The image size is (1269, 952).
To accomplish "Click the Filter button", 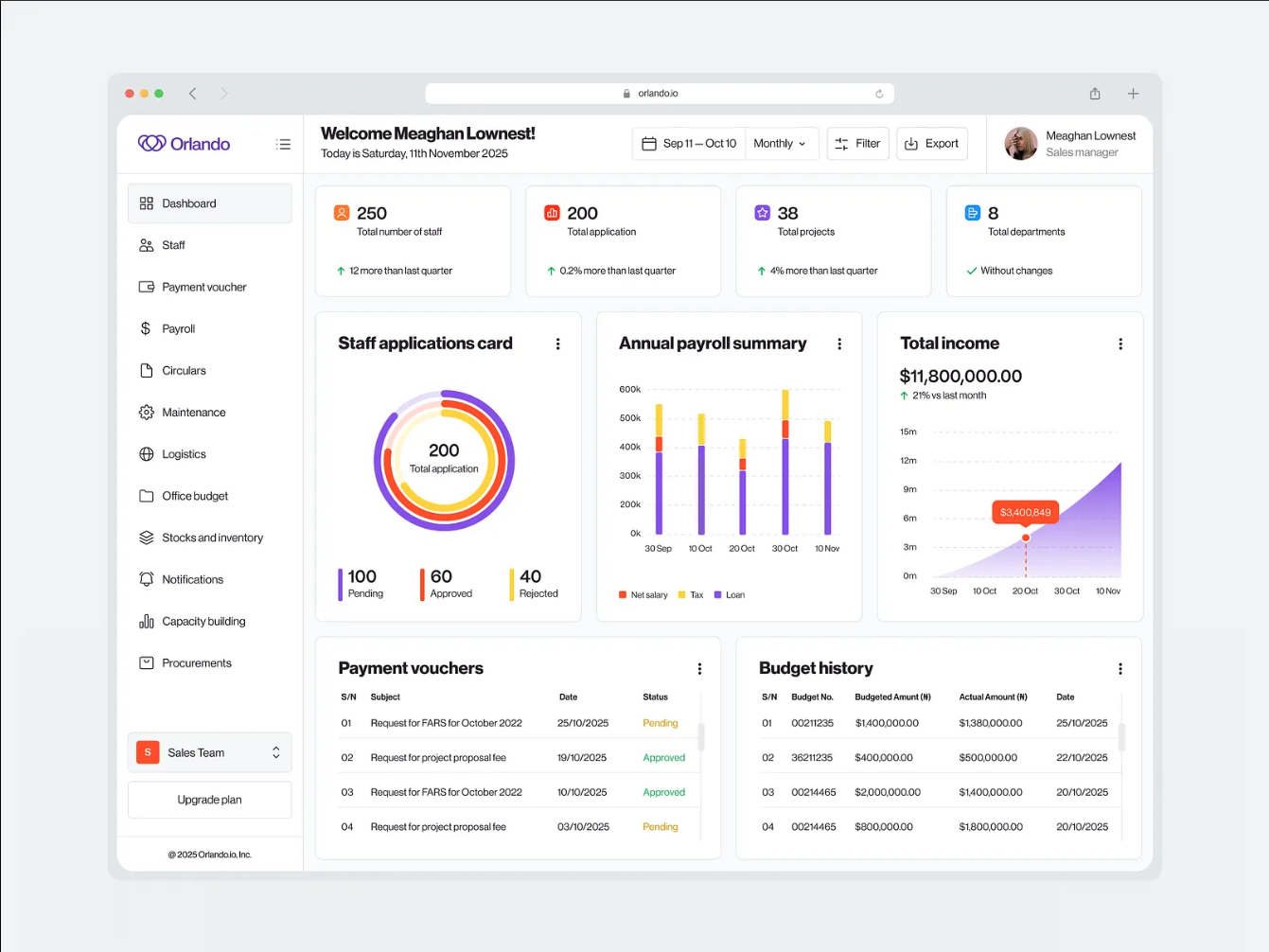I will pos(858,144).
